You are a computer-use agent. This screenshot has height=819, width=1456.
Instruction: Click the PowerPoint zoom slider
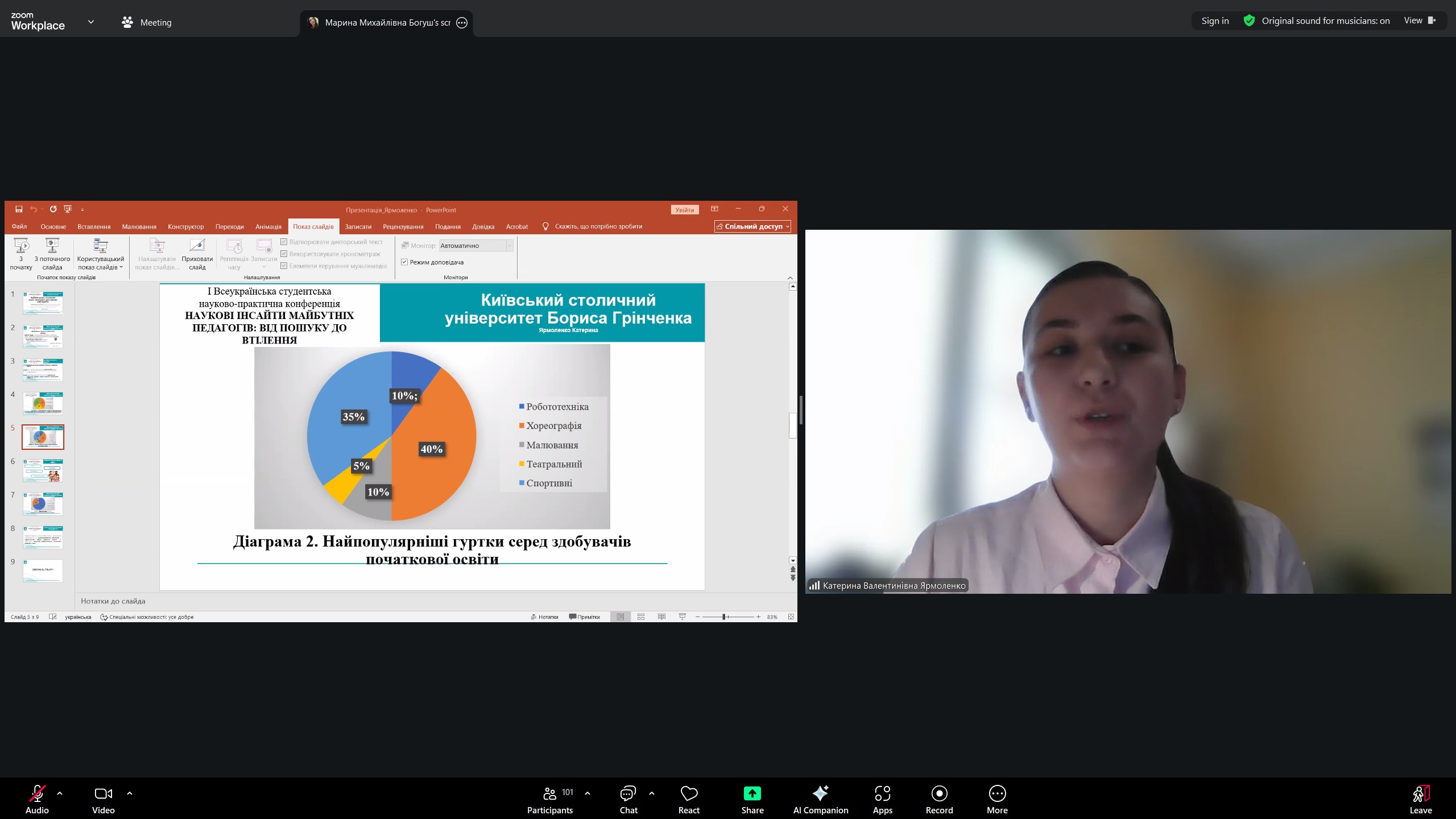(x=724, y=617)
